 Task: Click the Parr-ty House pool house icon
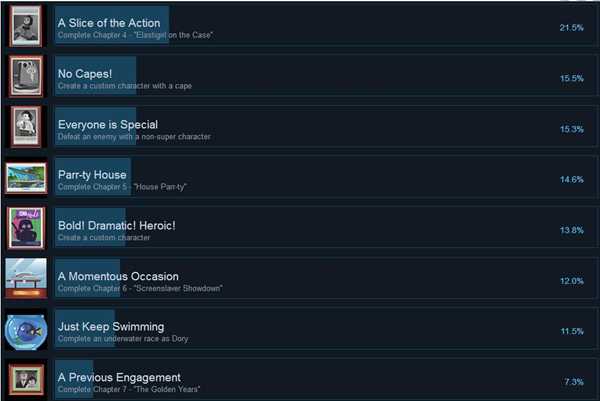coord(26,178)
